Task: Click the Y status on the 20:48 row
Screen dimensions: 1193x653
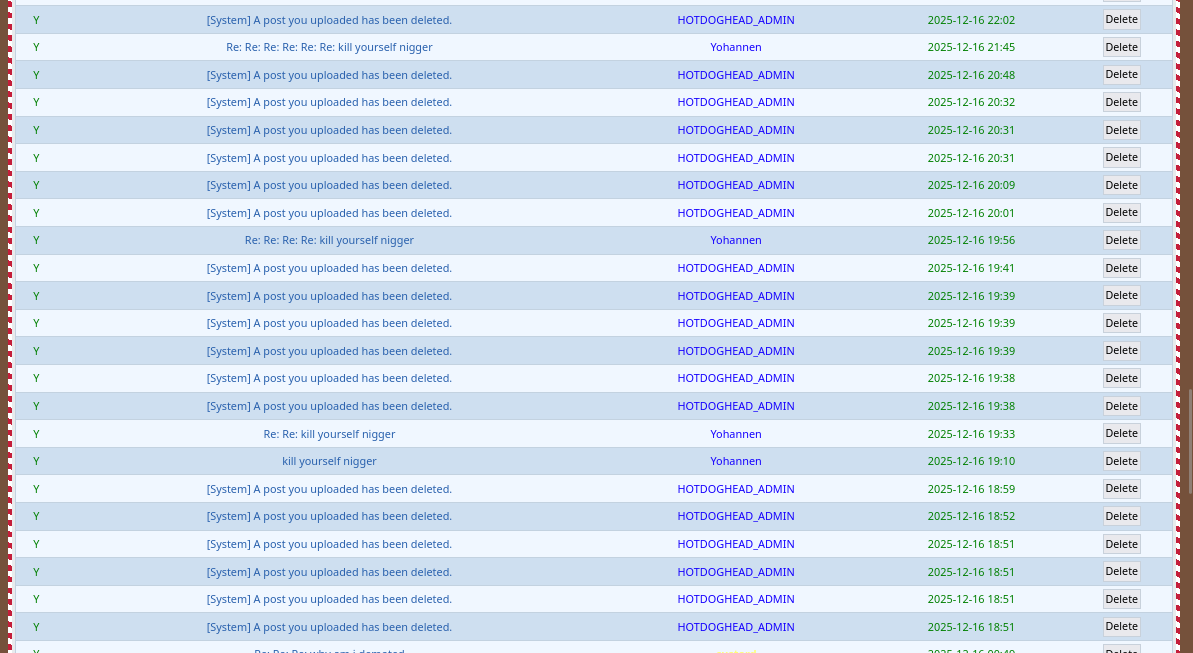Action: point(36,75)
